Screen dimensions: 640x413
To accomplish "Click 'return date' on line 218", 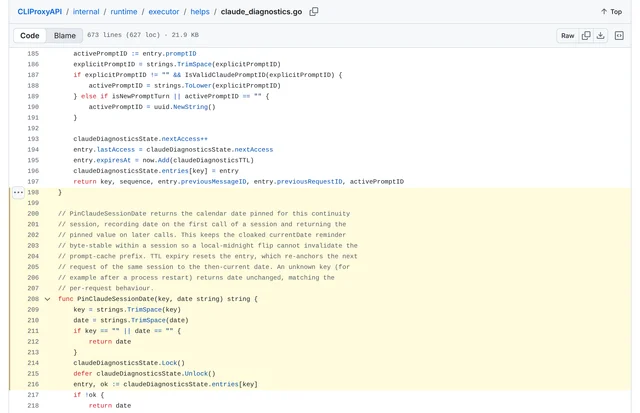I will [110, 406].
